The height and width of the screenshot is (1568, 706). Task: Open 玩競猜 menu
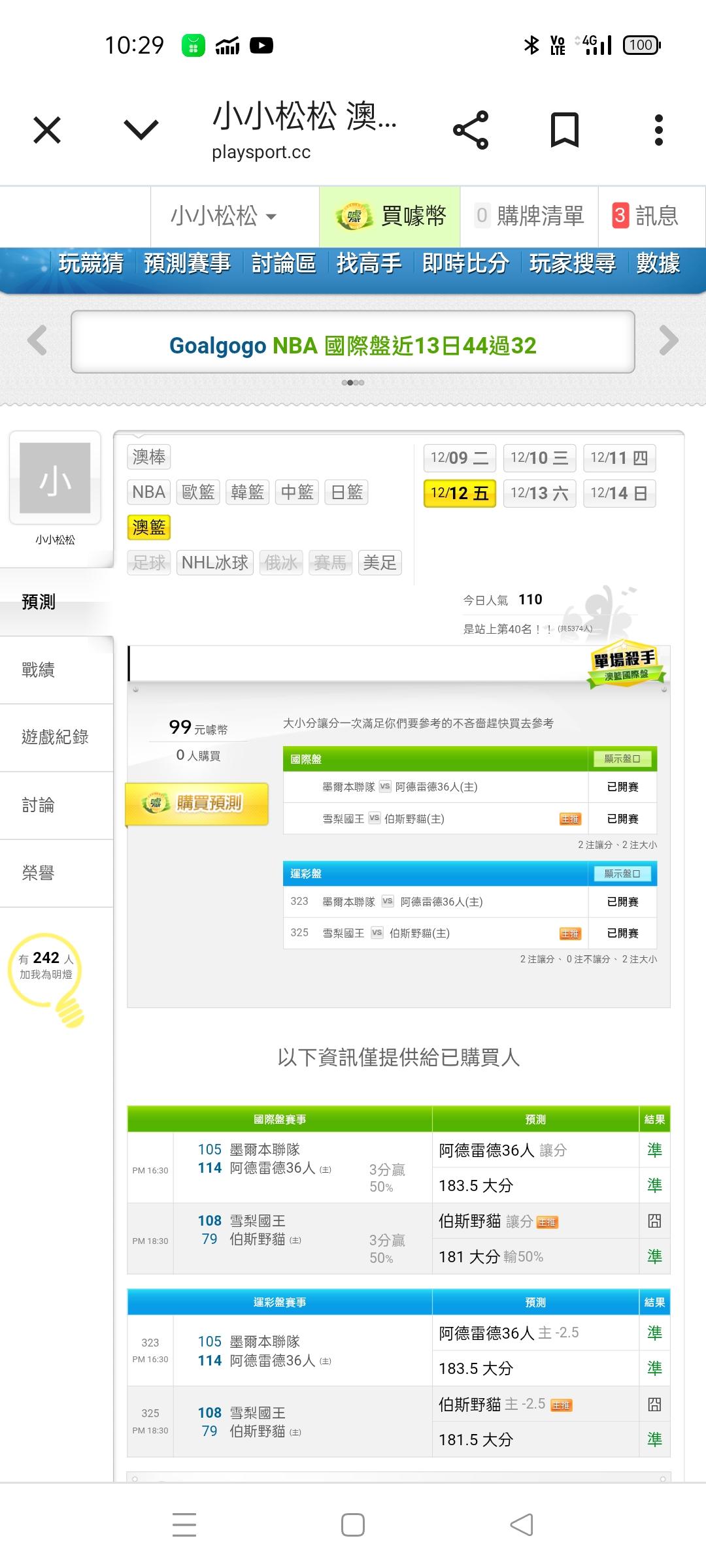coord(91,263)
